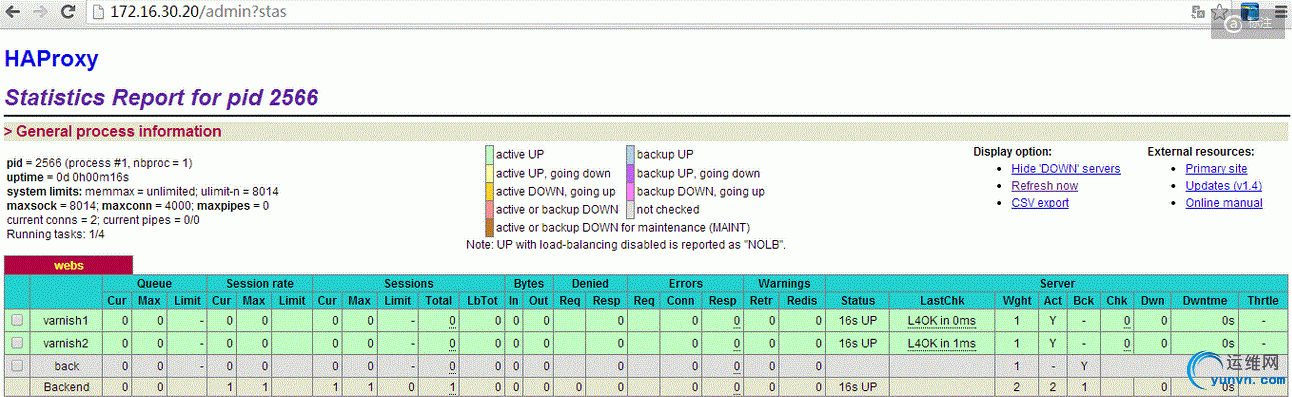Viewport: 1292px width, 397px height.
Task: Check the varnish1 server checkbox
Action: 16,320
